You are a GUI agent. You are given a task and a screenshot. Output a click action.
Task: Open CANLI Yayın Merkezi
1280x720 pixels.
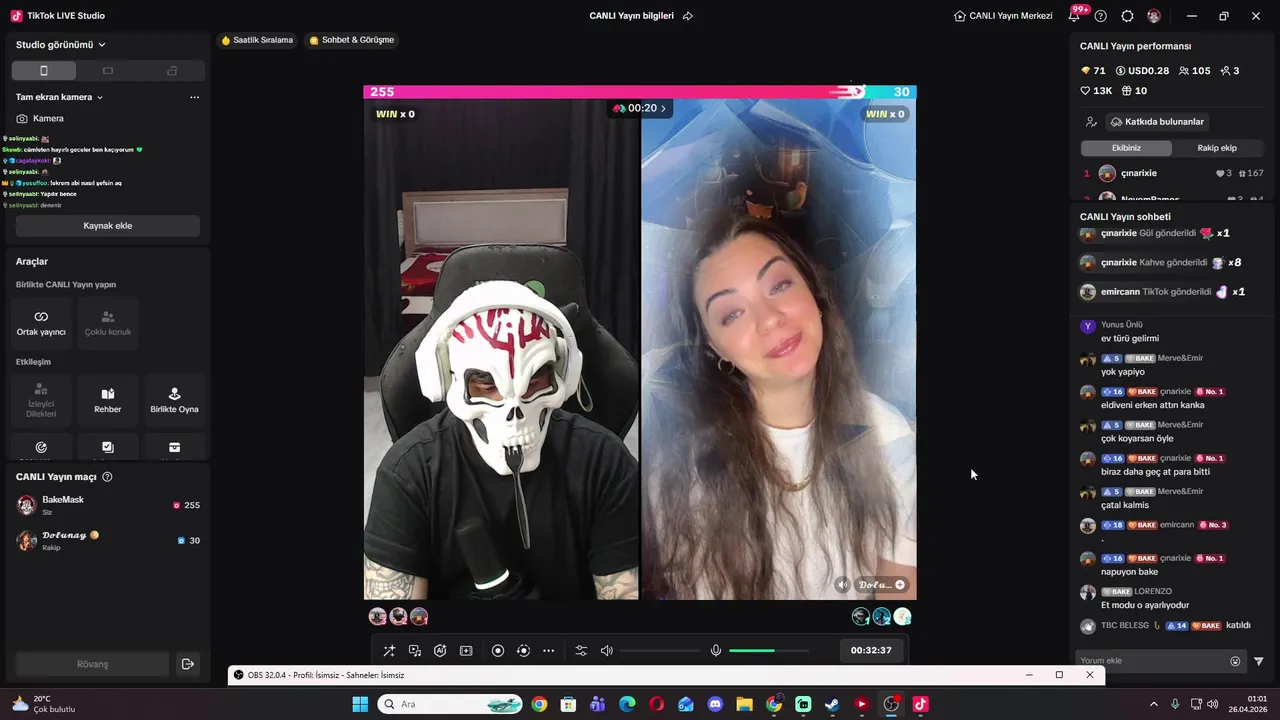tap(1003, 16)
